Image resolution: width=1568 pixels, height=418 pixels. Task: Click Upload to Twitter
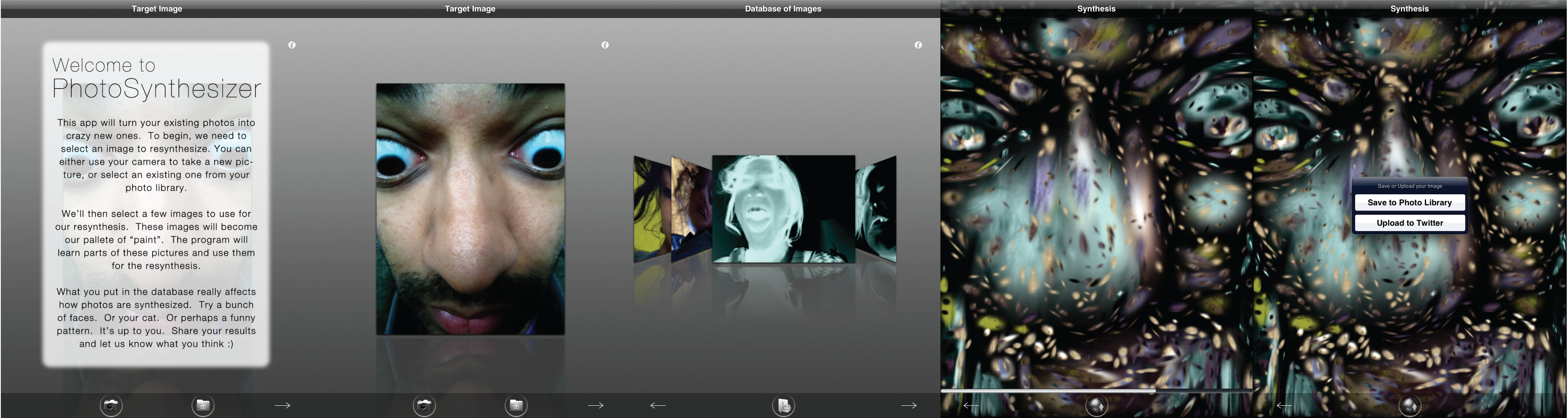1410,223
